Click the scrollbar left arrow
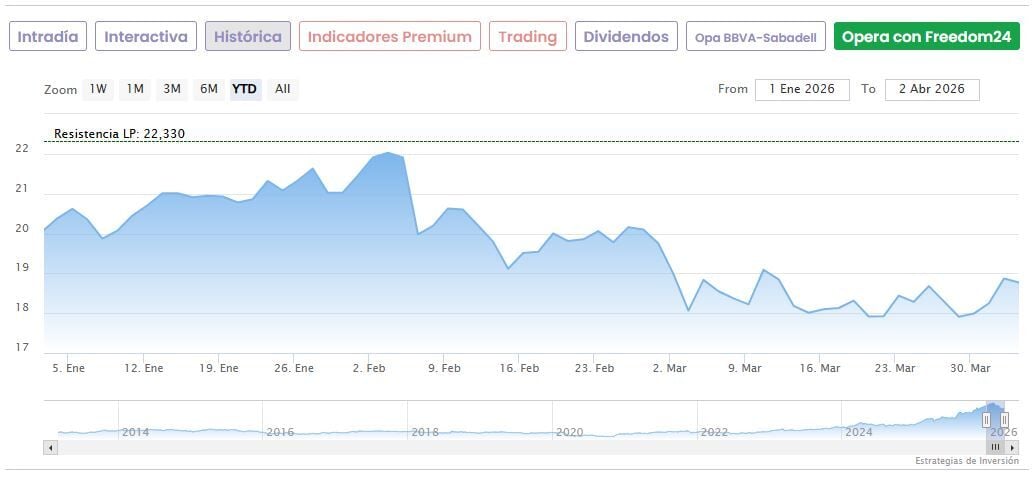Viewport: 1033px width, 479px height. point(50,448)
